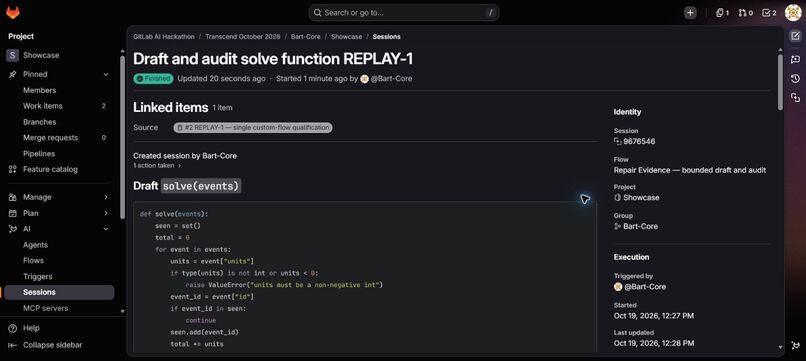Click the Plan calendar icon
The image size is (806, 361).
click(13, 213)
